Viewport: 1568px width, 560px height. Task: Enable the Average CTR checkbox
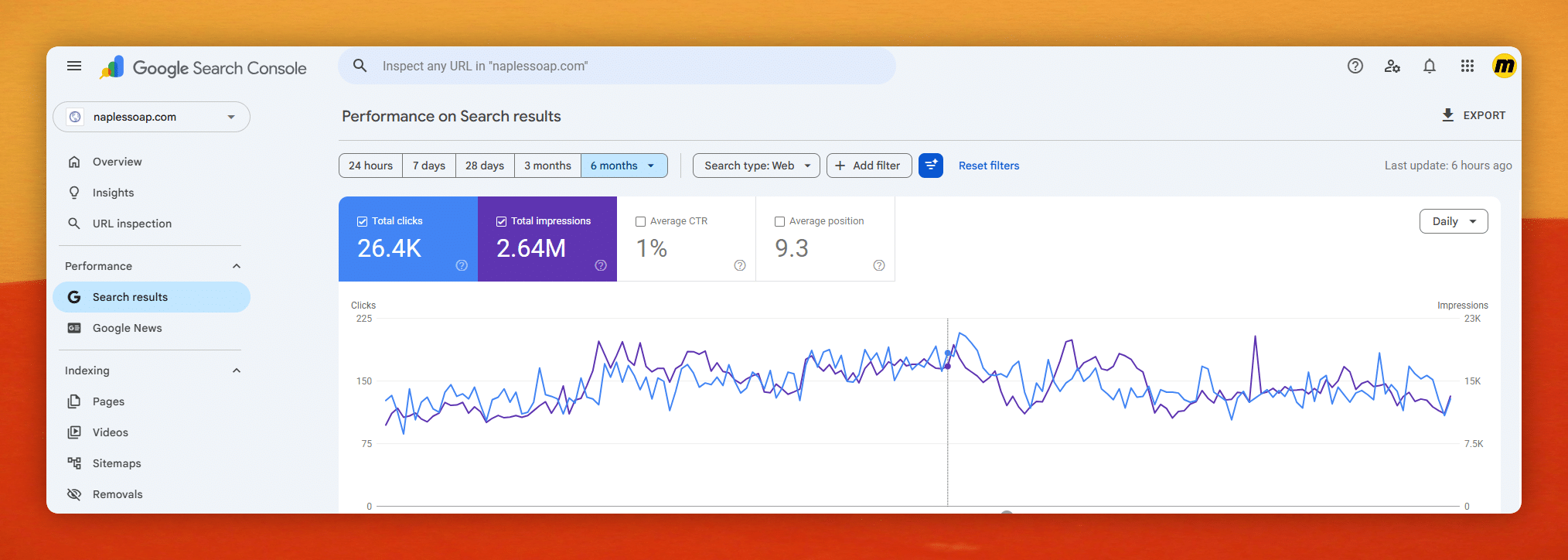tap(640, 221)
